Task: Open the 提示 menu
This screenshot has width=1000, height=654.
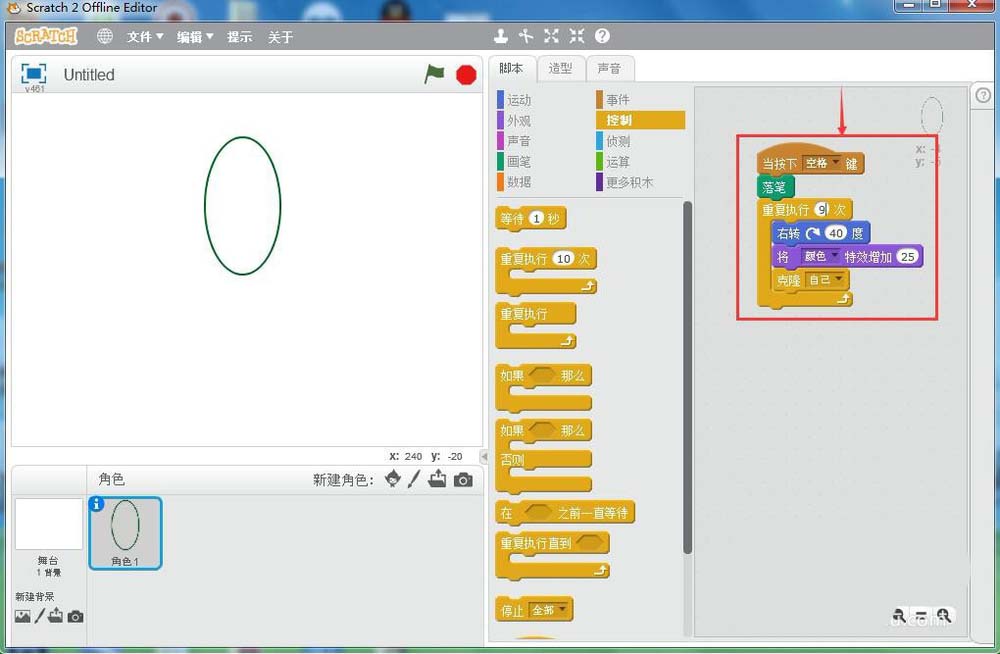Action: coord(240,37)
